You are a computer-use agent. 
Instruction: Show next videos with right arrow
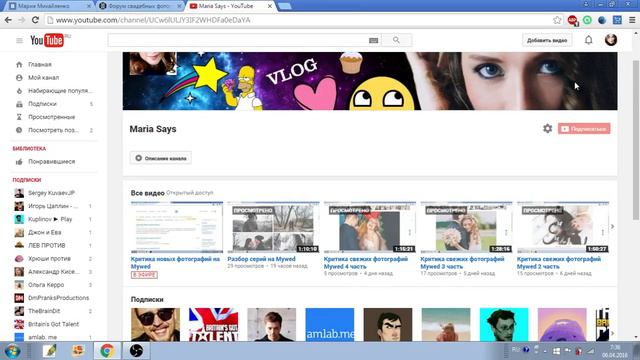(x=612, y=227)
